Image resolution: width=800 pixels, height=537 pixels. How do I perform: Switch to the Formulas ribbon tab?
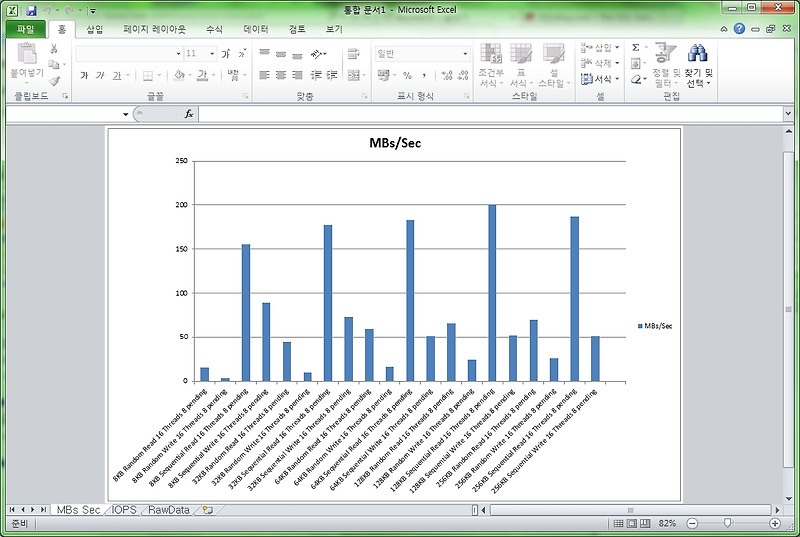(214, 29)
